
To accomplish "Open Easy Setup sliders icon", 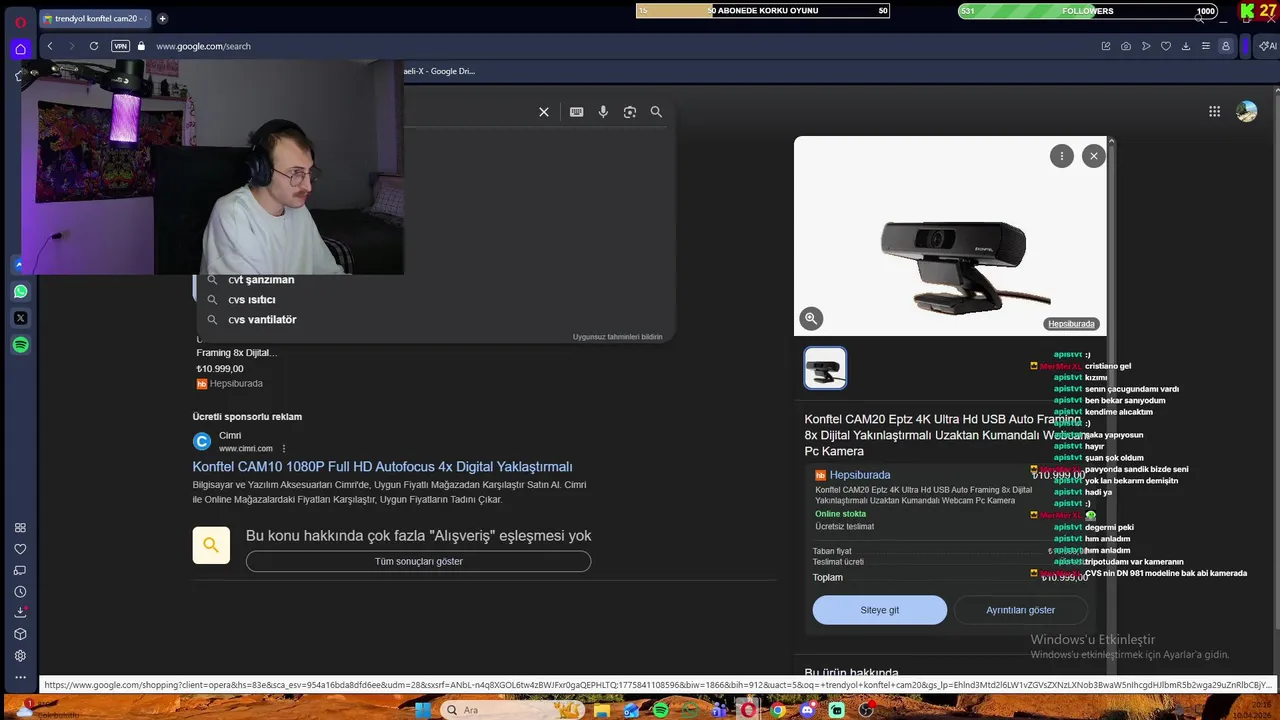I will coord(1206,46).
